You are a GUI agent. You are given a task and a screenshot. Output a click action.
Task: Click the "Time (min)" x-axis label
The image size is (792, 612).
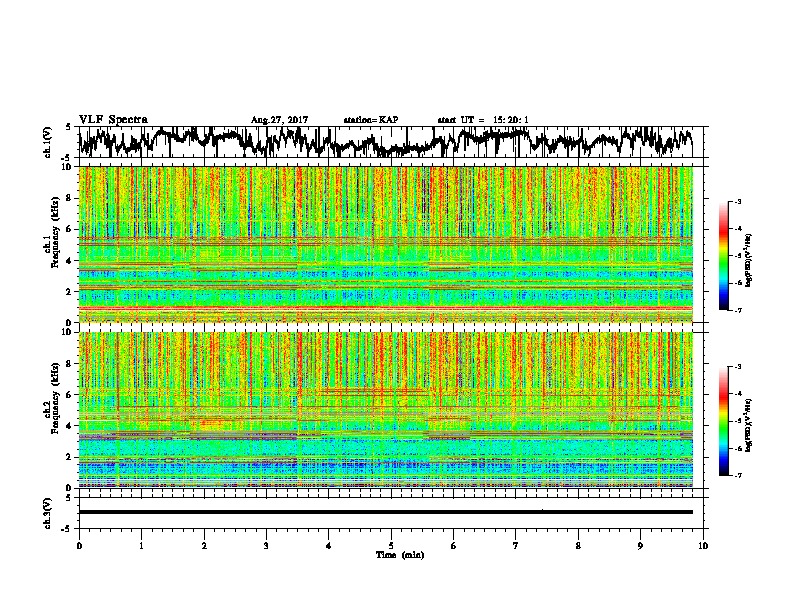click(x=400, y=555)
